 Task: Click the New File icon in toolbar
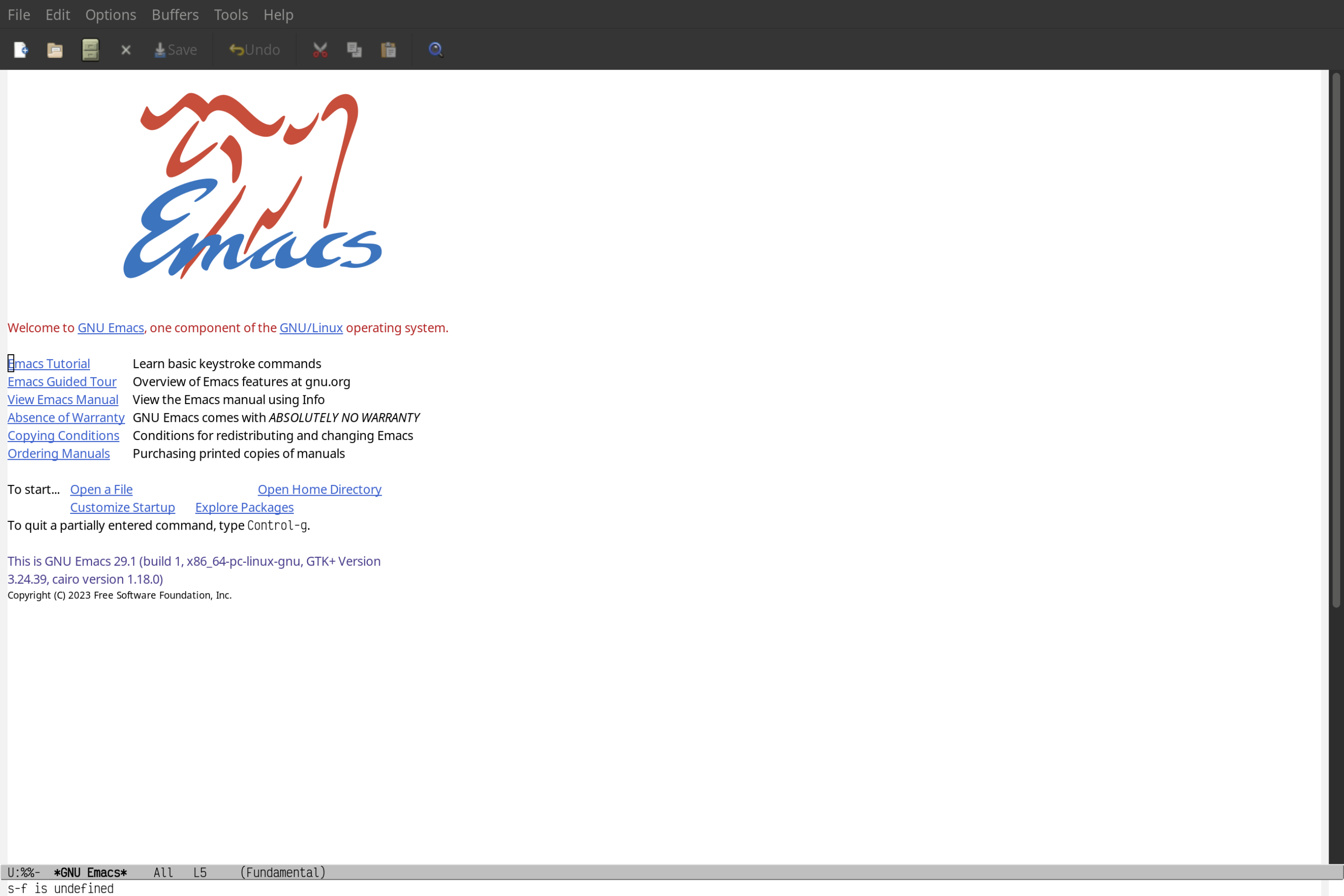[20, 49]
